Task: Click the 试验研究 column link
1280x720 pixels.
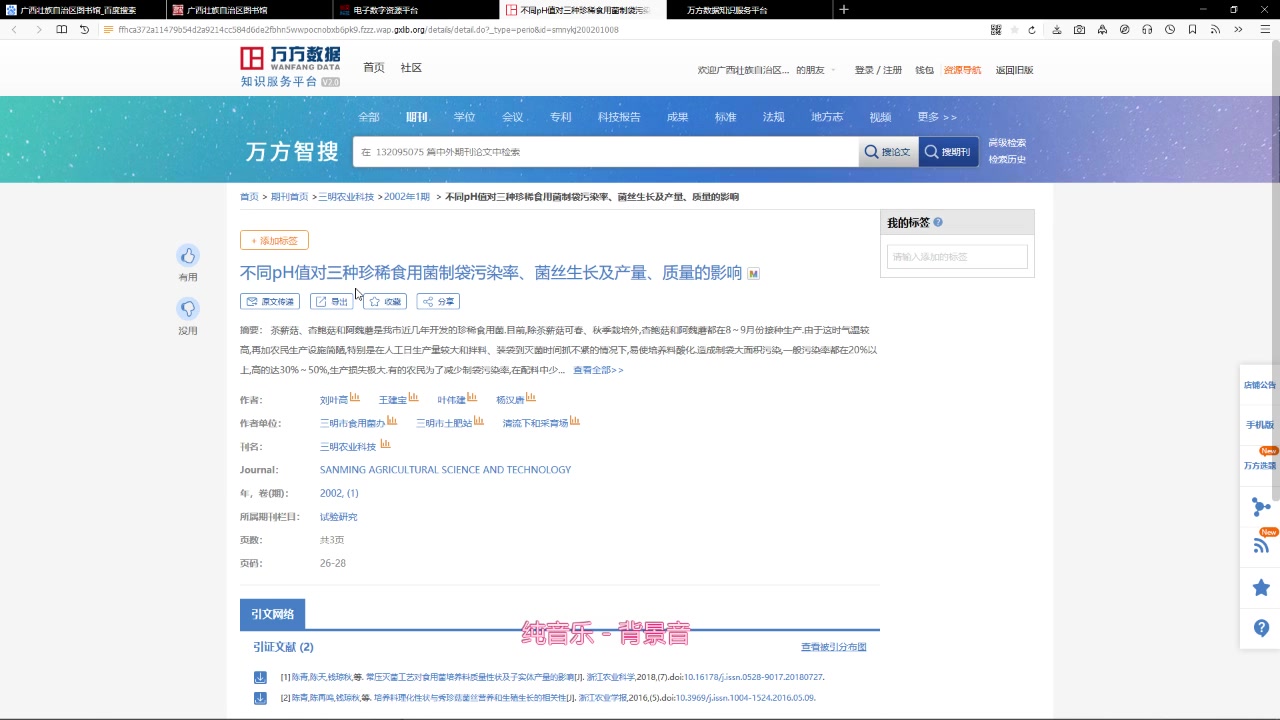Action: click(x=338, y=517)
